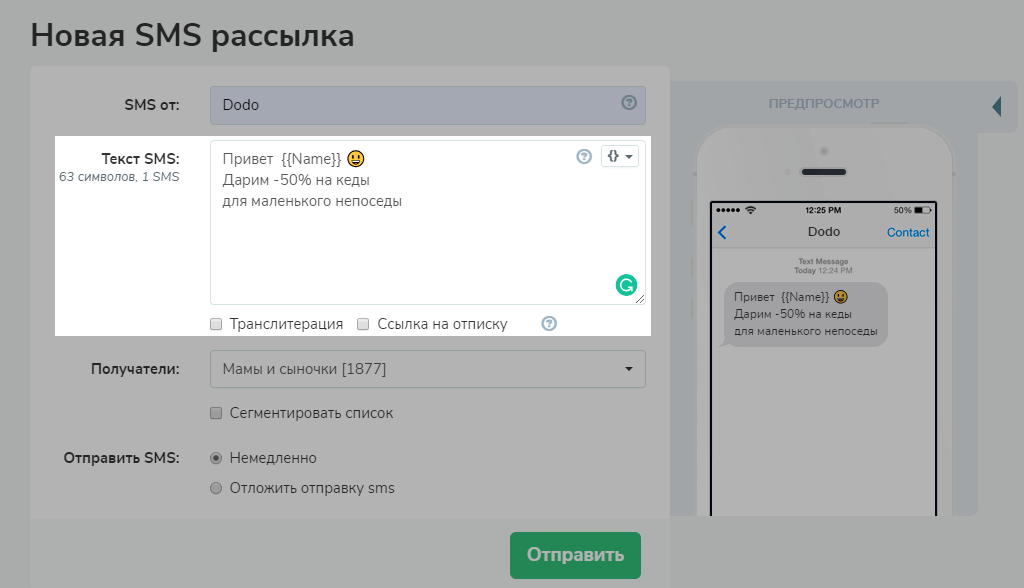Screen dimensions: 1024x588
Task: Click the question mark icon near SMS text area
Action: [x=584, y=156]
